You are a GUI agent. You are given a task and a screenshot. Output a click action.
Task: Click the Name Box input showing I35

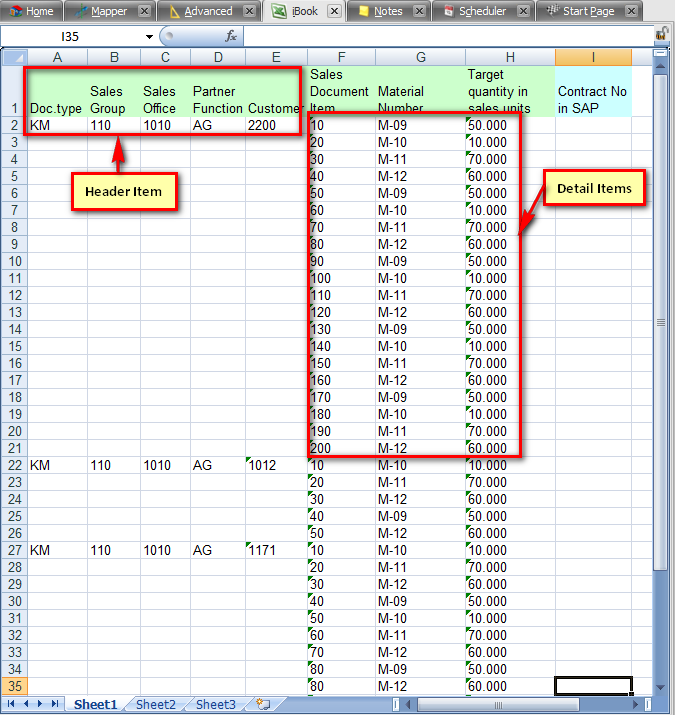tap(75, 36)
